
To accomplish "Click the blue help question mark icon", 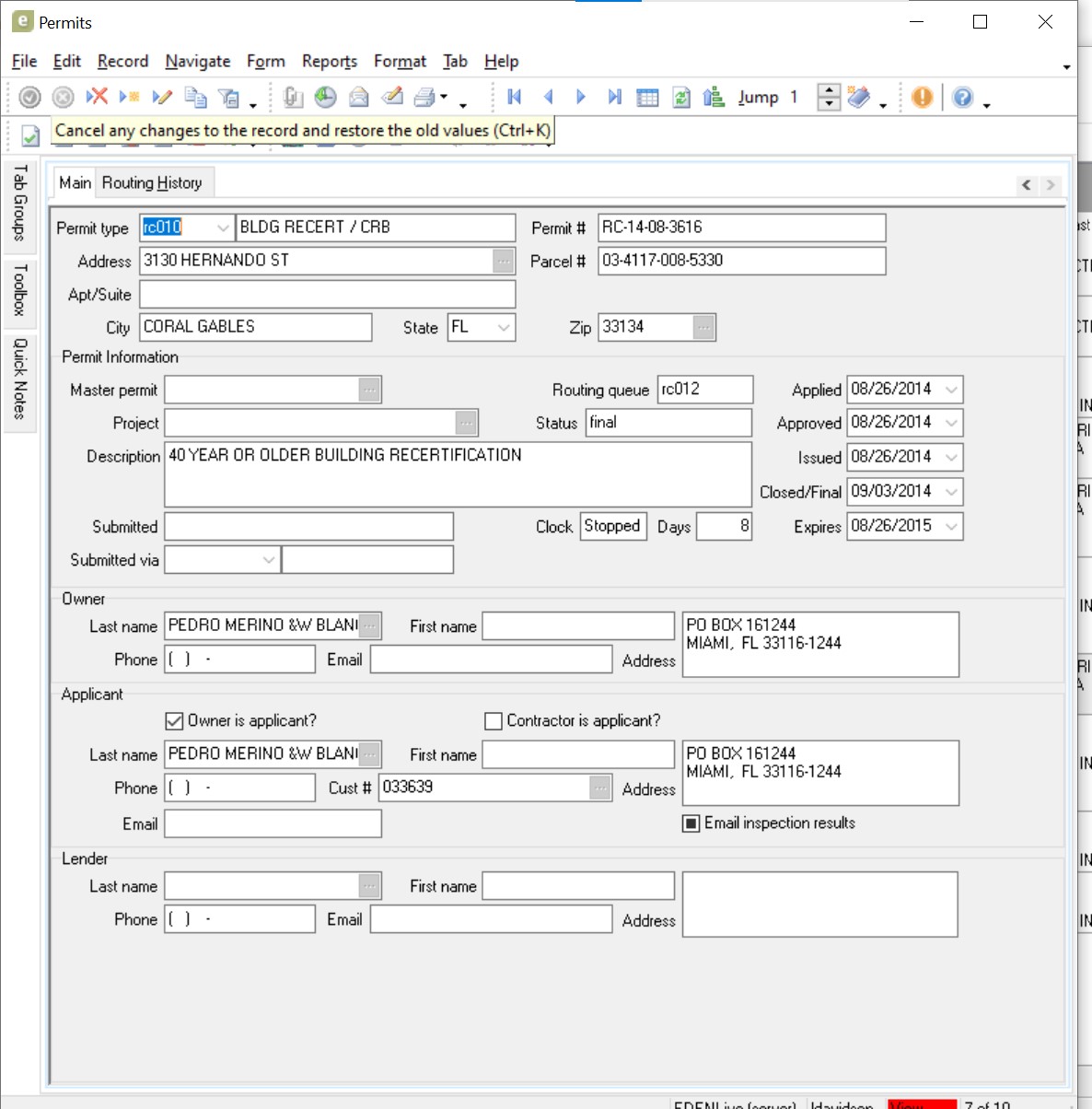I will 962,97.
